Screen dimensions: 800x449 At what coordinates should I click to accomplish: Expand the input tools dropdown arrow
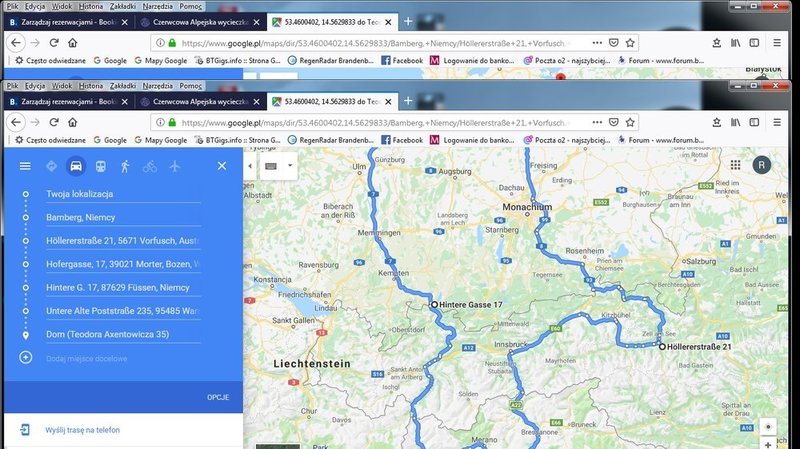pos(290,165)
